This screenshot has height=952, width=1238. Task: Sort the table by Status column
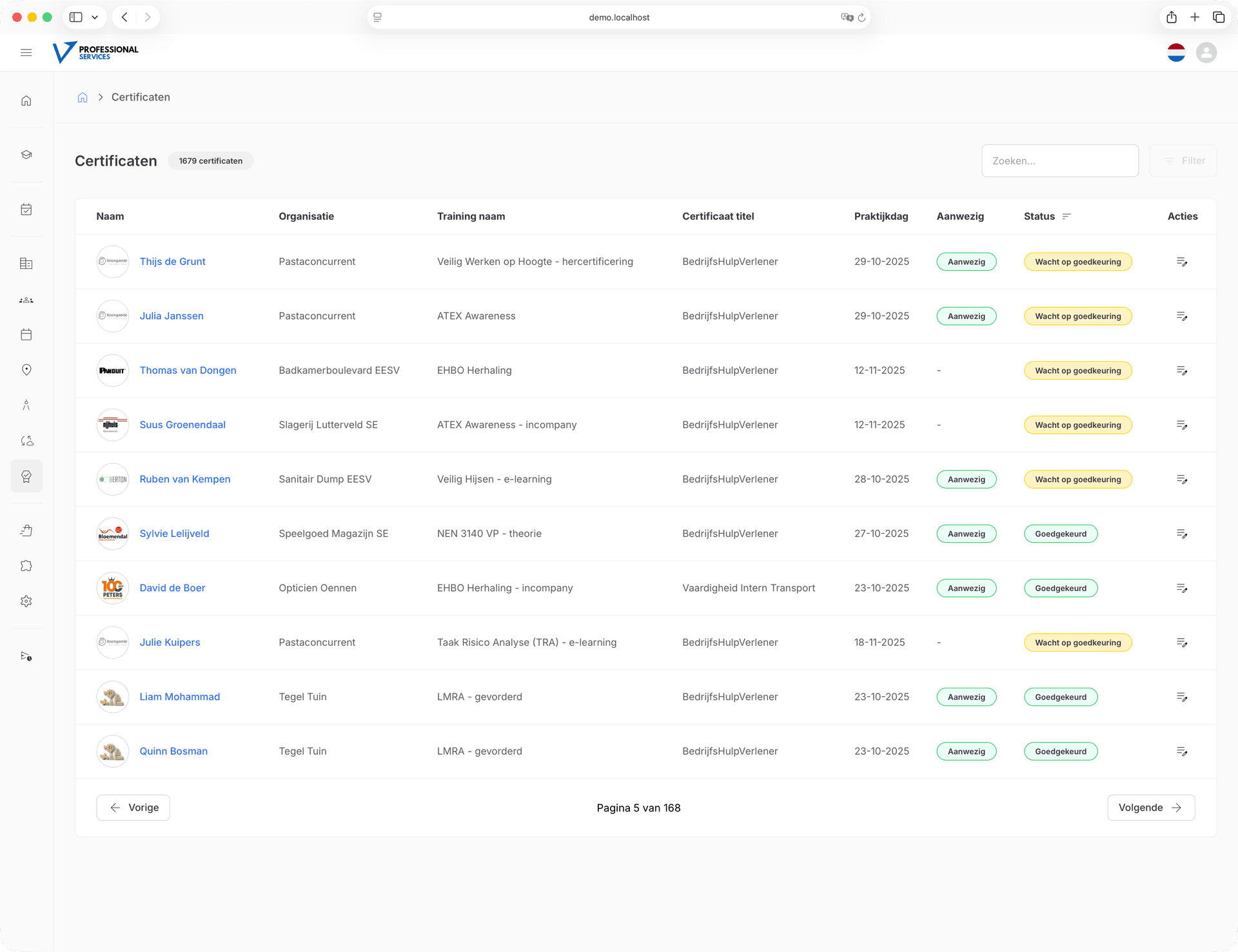1066,217
